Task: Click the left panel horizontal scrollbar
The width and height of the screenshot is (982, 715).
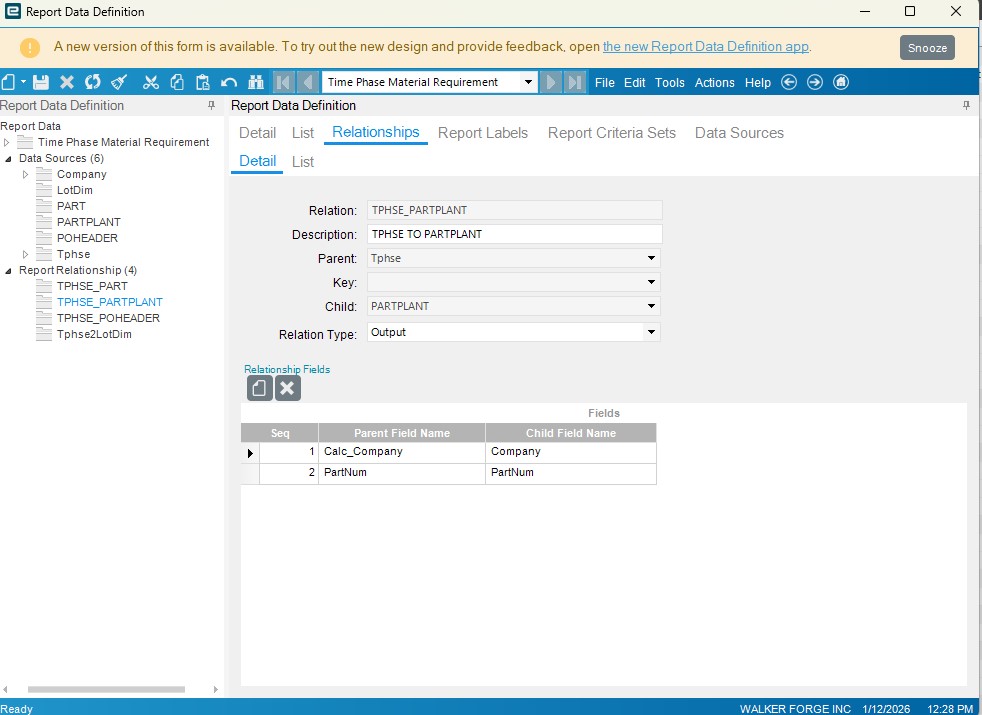Action: pyautogui.click(x=106, y=689)
